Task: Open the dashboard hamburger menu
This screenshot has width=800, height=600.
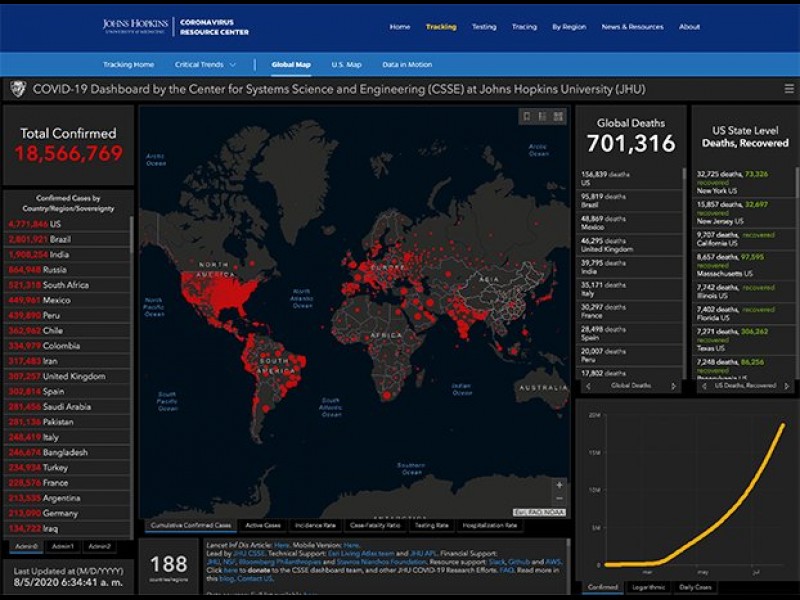Action: [x=789, y=89]
